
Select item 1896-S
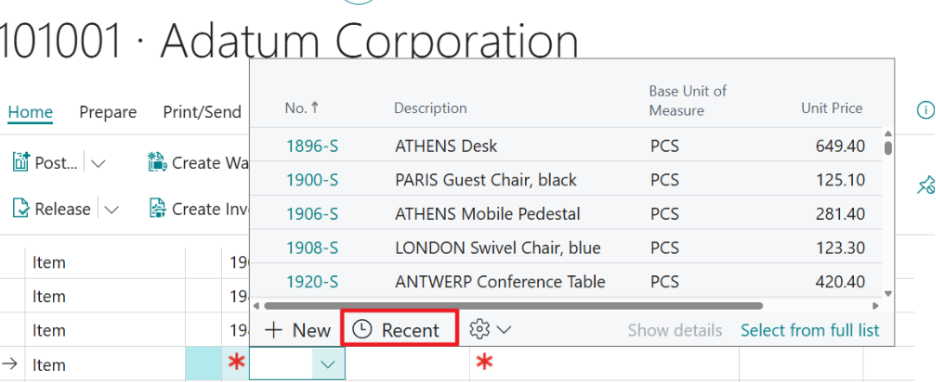312,146
